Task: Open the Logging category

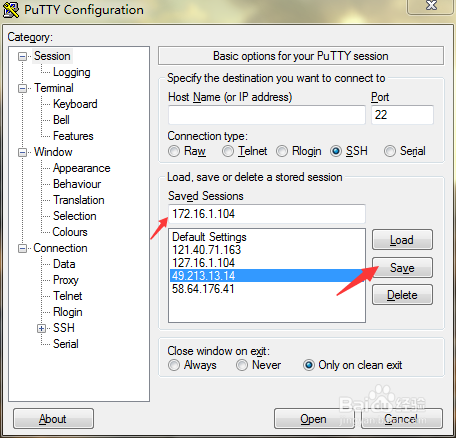Action: coord(72,72)
